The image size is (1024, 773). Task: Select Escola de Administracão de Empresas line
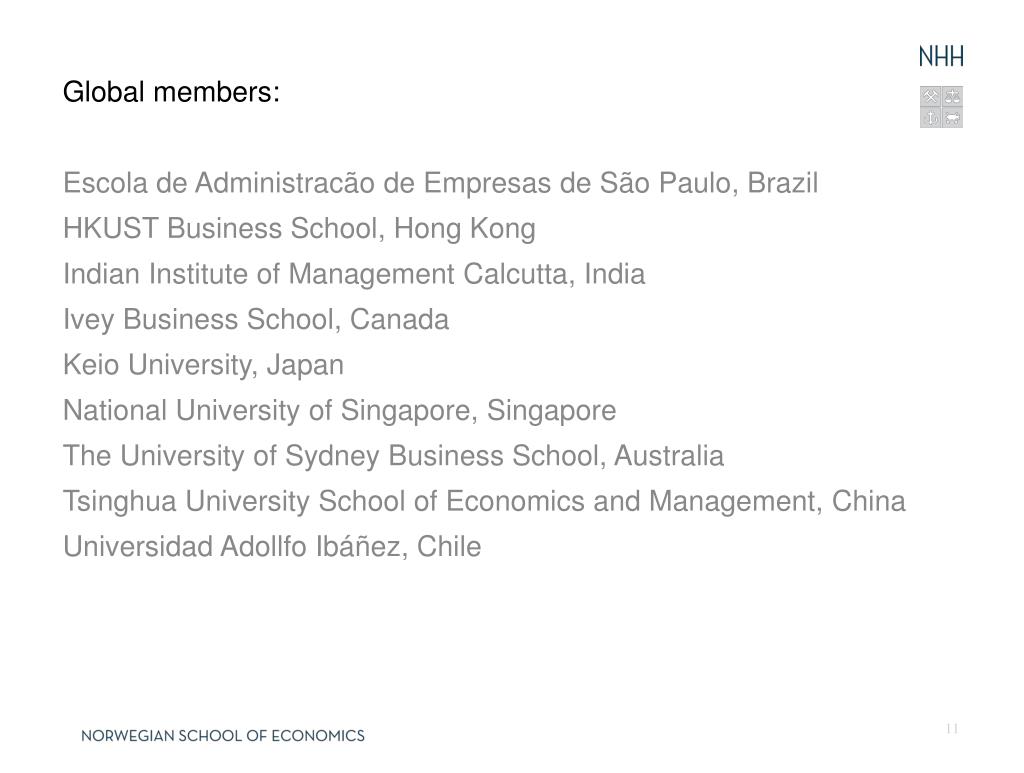tap(440, 183)
